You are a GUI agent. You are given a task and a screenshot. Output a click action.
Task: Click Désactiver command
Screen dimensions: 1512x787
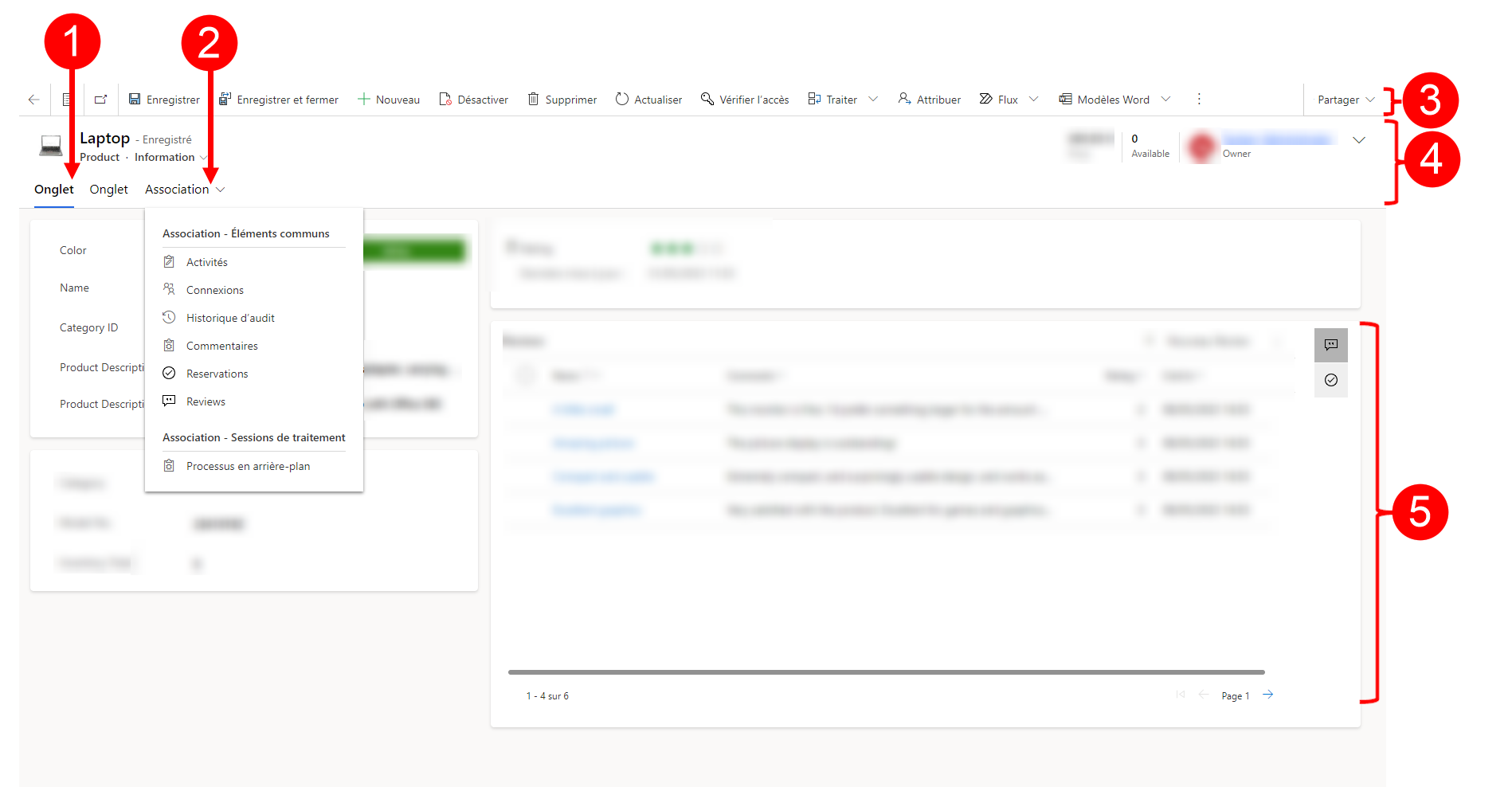coord(473,100)
